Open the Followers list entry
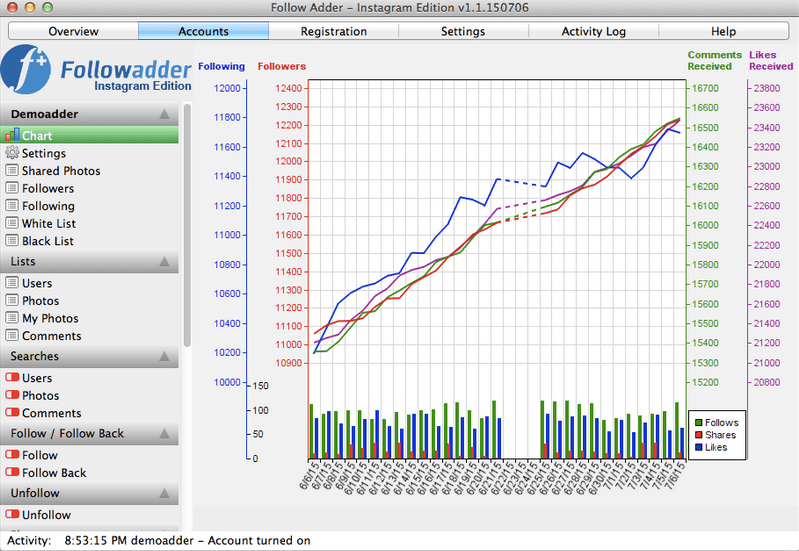Viewport: 799px width, 551px height. pos(89,188)
